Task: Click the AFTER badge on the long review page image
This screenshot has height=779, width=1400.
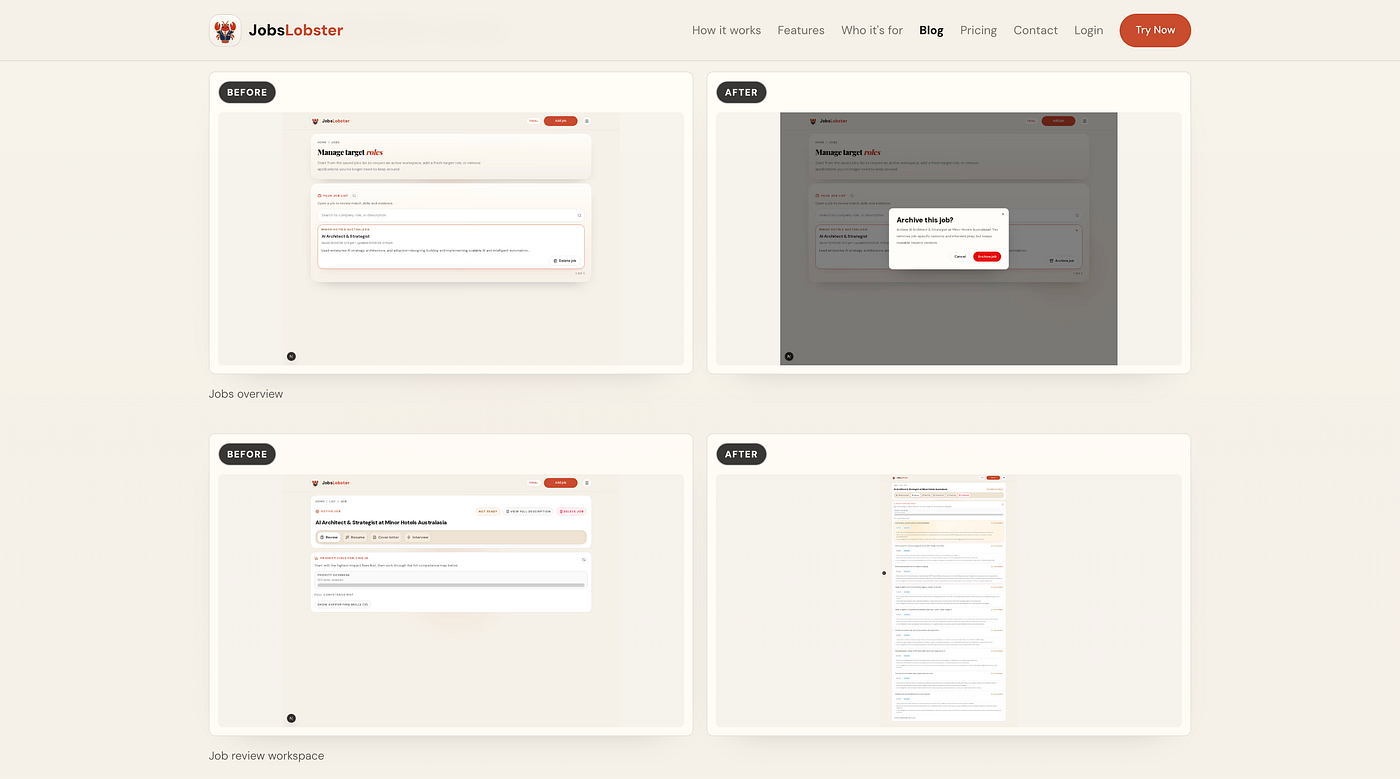Action: (x=741, y=454)
